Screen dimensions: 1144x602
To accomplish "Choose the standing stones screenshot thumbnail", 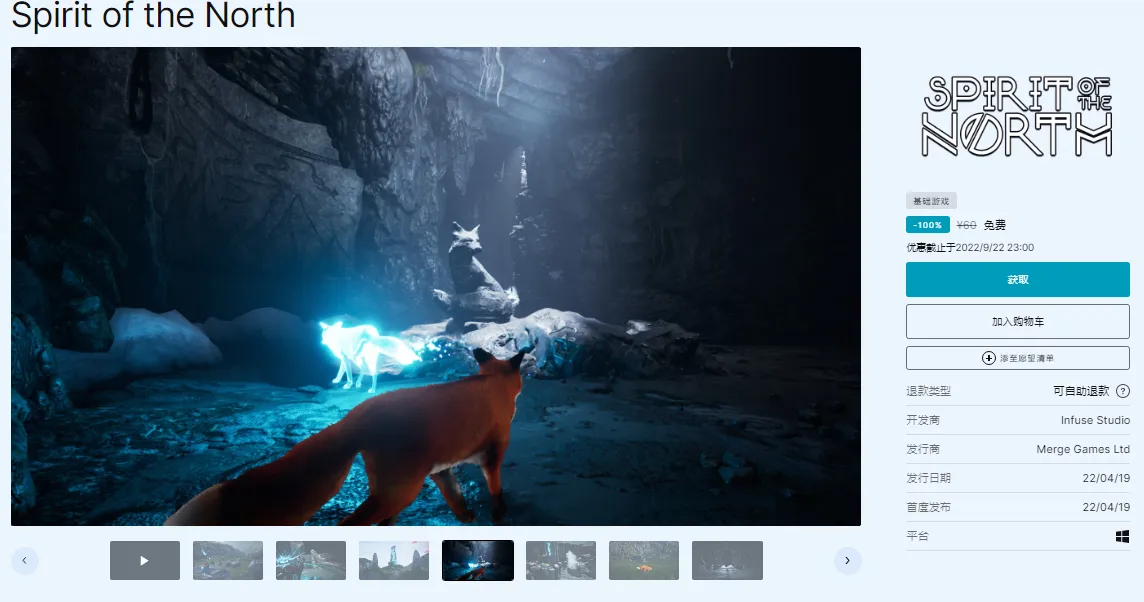I will (x=394, y=560).
